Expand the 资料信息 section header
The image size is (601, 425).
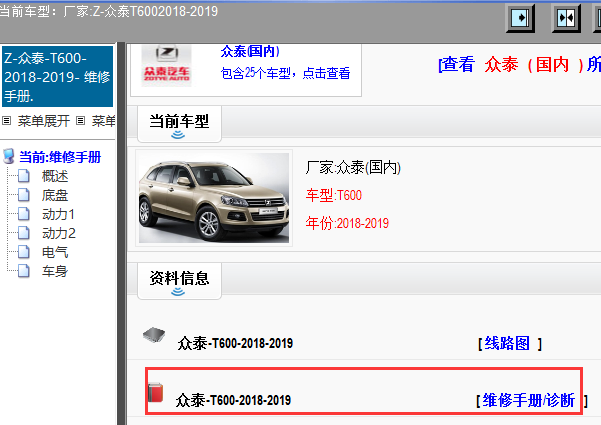click(x=178, y=278)
